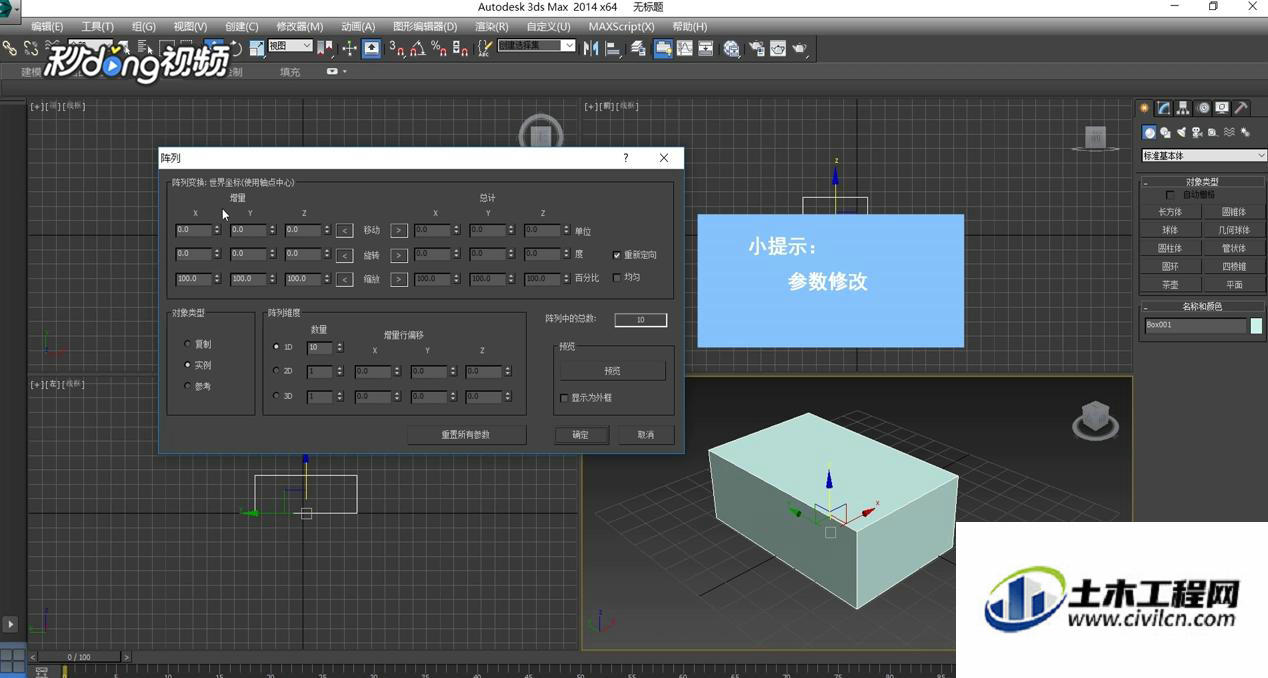Open the Curve Editor icon
Image resolution: width=1268 pixels, height=678 pixels.
(685, 48)
